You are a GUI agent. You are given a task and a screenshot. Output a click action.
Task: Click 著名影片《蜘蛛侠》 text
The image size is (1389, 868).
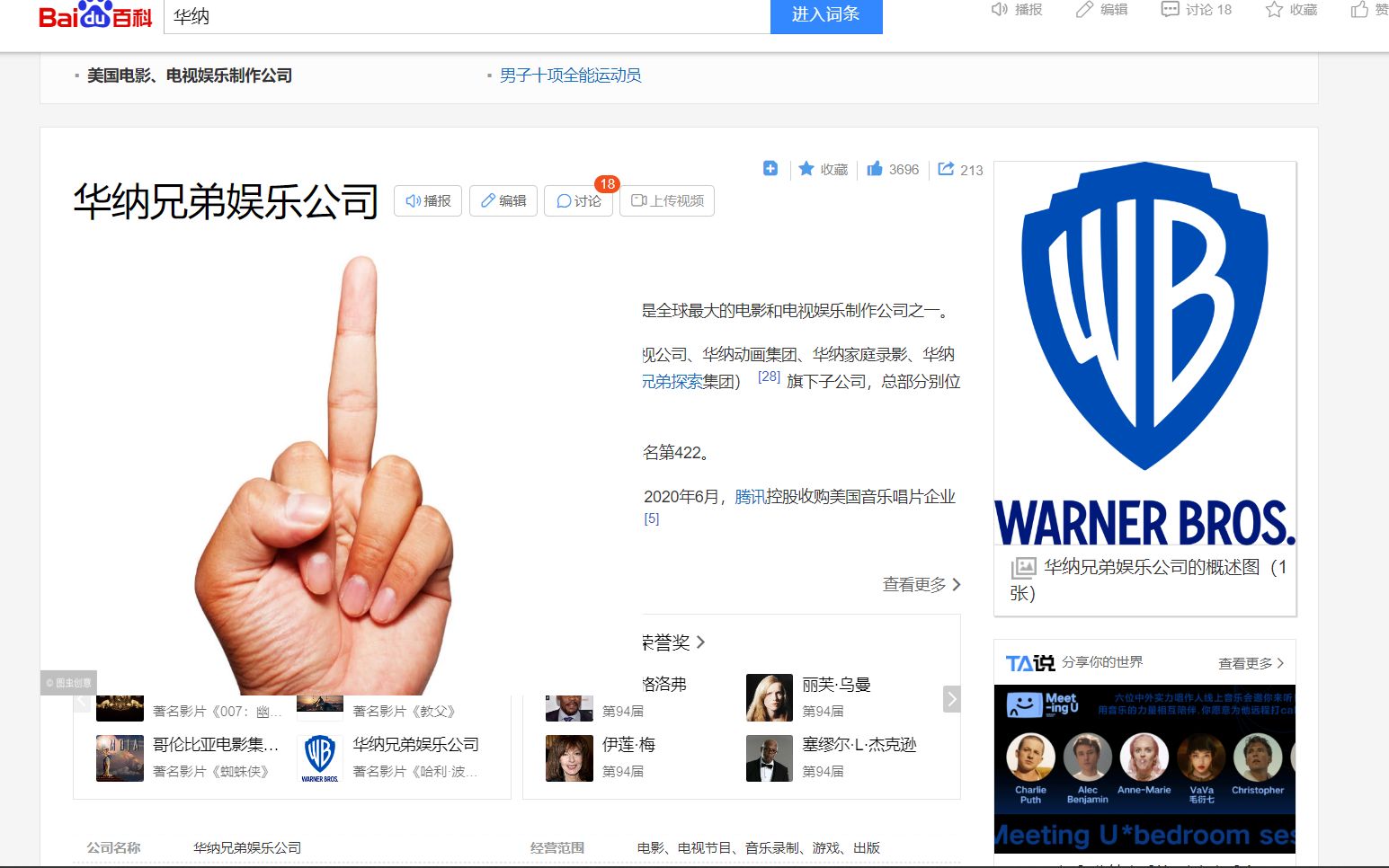211,772
